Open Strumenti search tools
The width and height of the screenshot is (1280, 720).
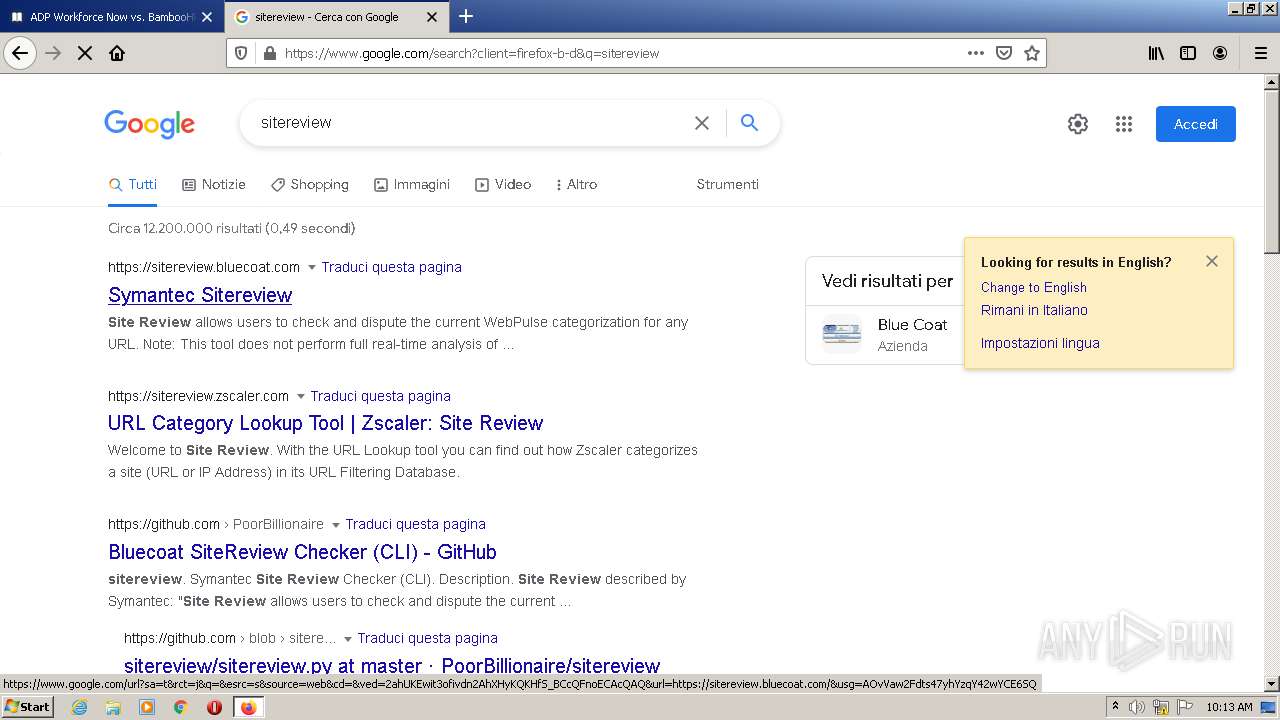click(727, 184)
